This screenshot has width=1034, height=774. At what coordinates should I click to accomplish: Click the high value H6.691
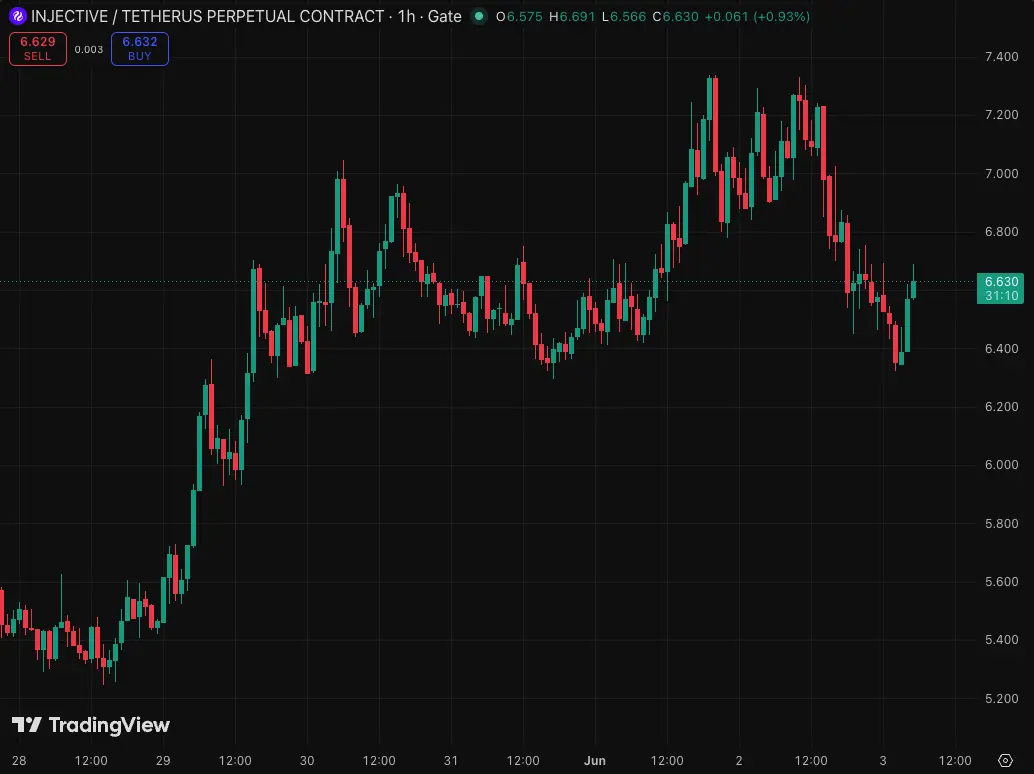[x=572, y=16]
